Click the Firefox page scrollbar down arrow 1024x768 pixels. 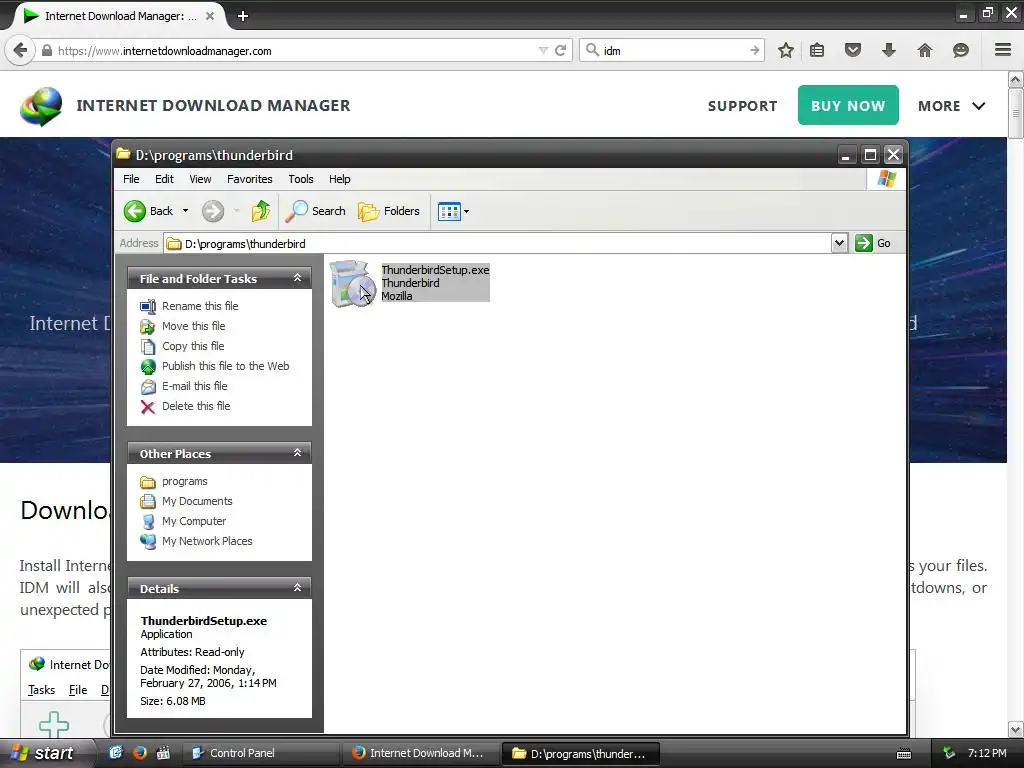point(1015,729)
